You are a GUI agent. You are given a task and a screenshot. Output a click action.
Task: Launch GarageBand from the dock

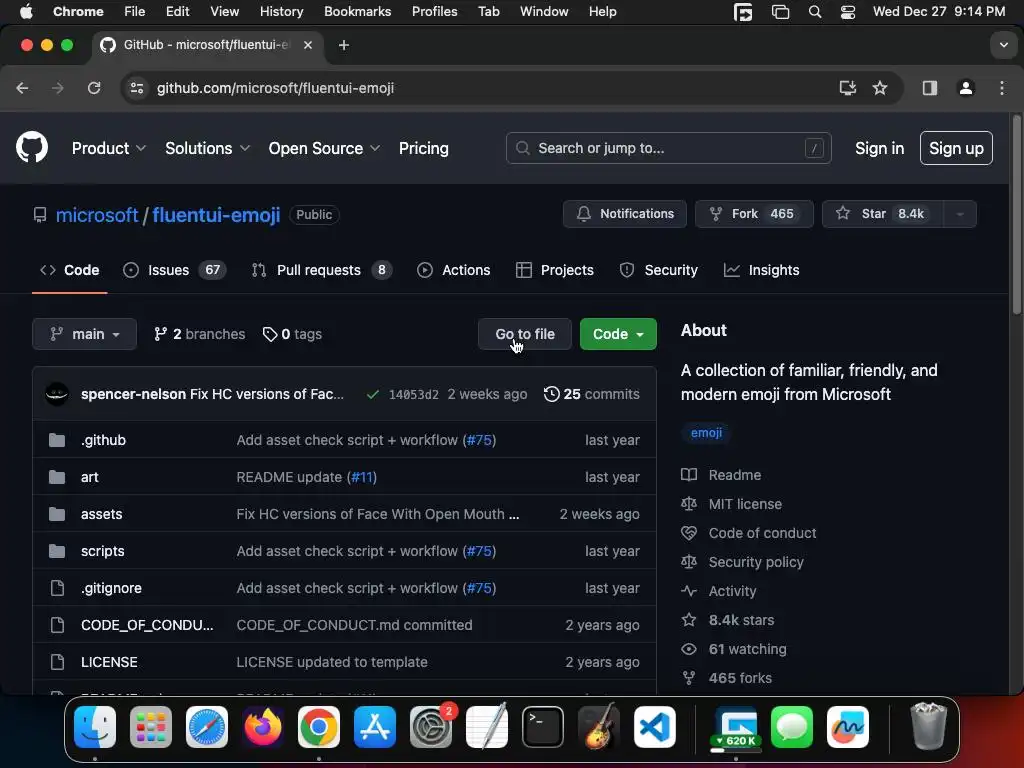[599, 726]
